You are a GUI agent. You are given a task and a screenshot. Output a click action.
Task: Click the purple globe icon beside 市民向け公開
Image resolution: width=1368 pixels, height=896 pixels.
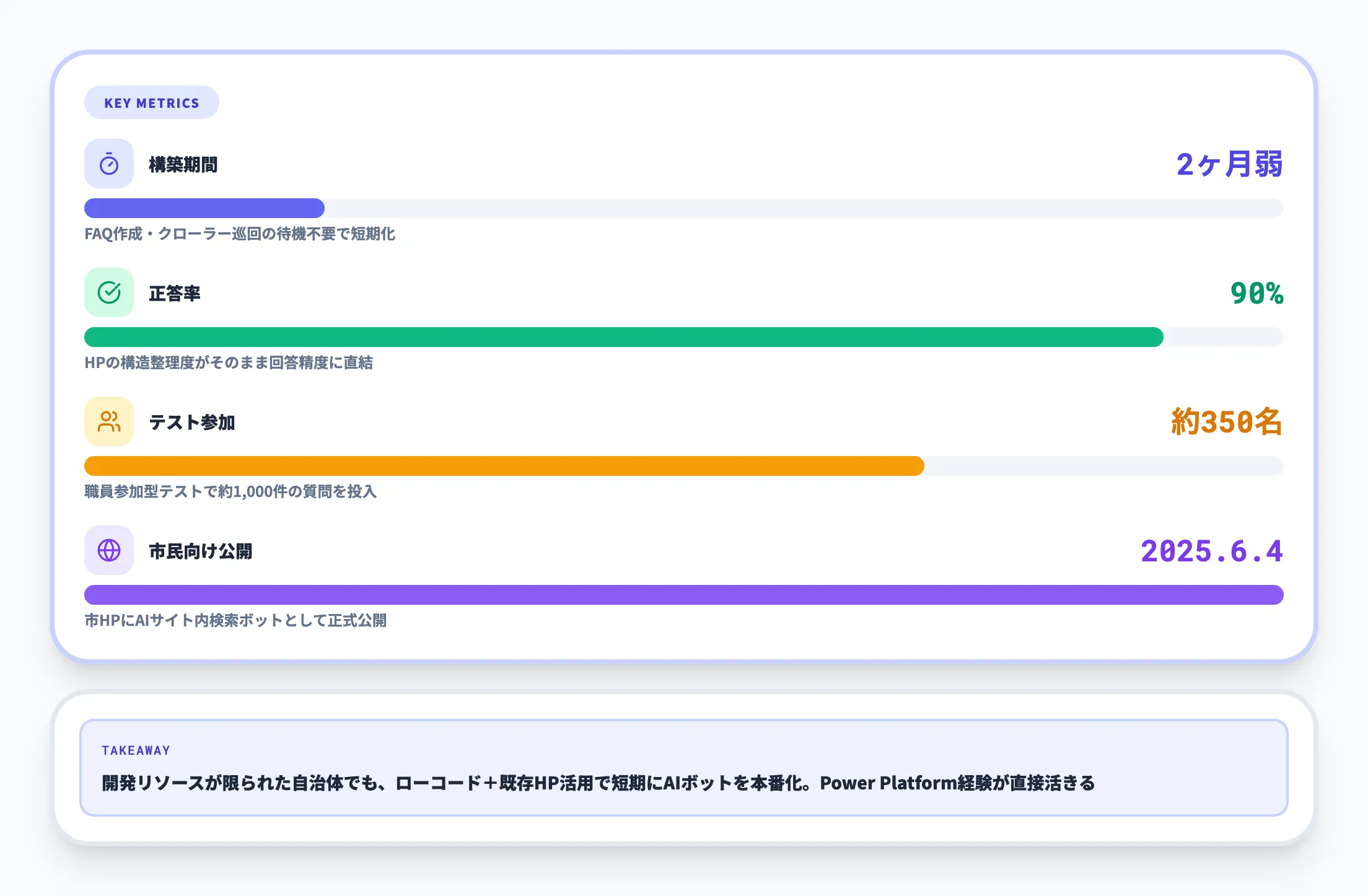pos(109,550)
